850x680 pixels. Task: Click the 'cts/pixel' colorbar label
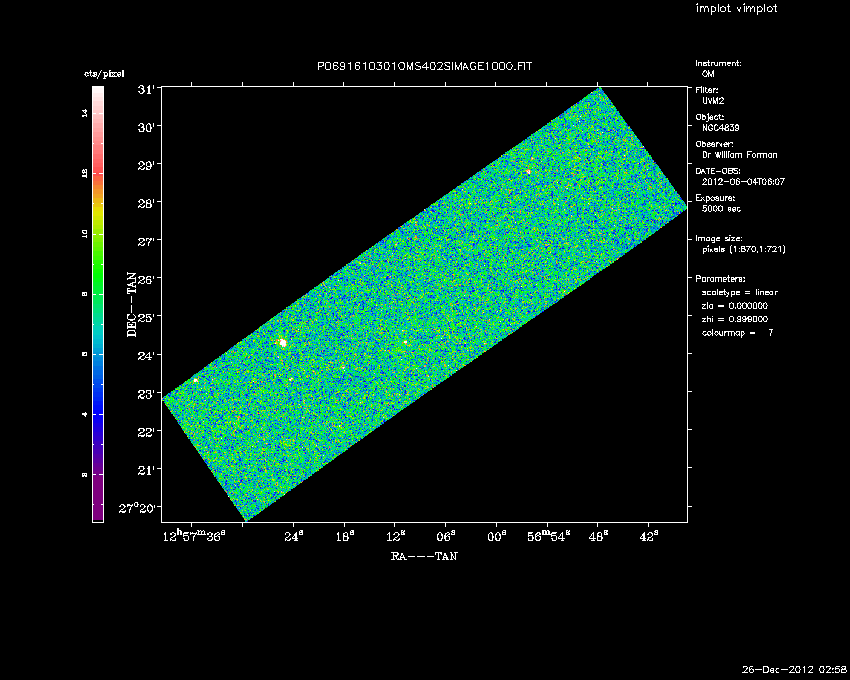(104, 74)
